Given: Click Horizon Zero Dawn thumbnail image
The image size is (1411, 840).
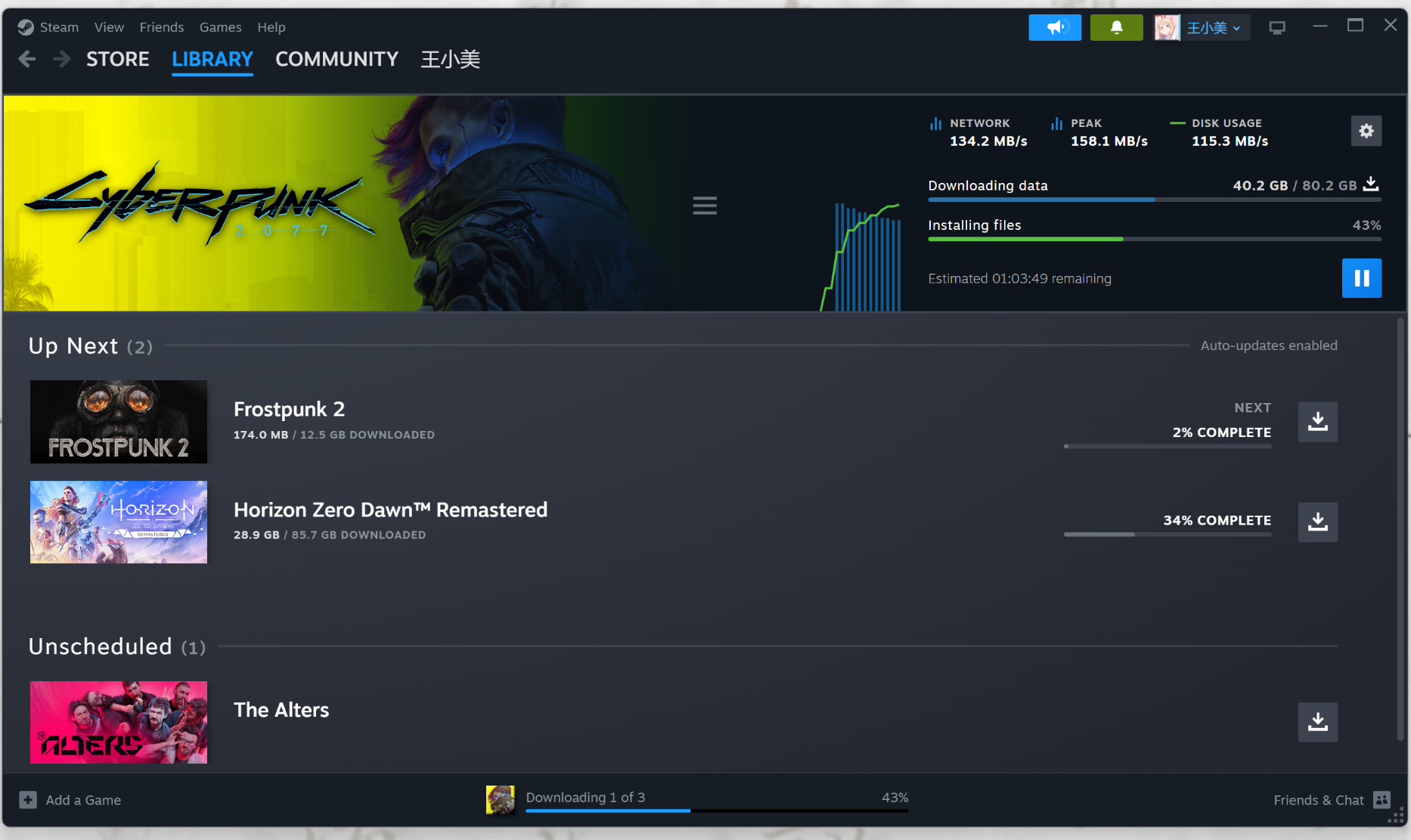Looking at the screenshot, I should [x=119, y=522].
